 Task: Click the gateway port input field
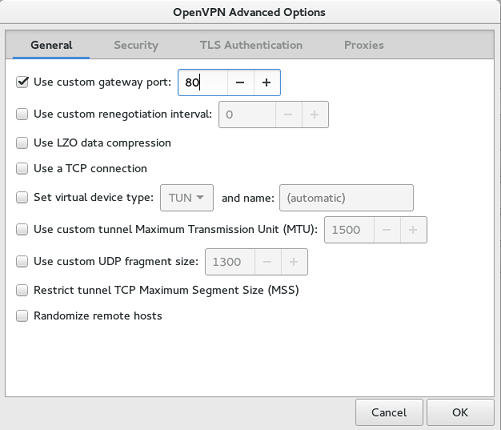click(x=203, y=83)
